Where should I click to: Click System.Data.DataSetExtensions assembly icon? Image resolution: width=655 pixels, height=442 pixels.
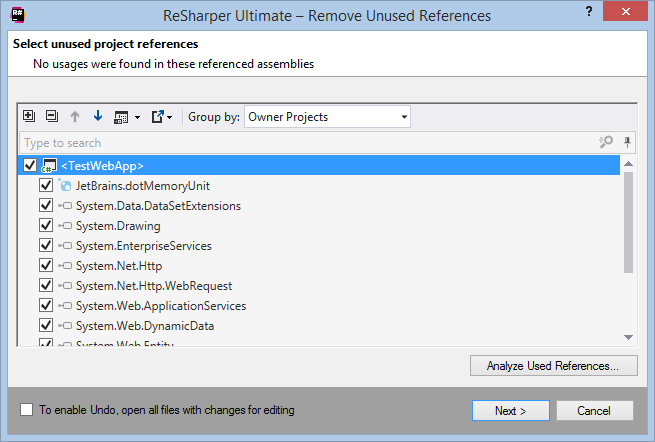65,206
